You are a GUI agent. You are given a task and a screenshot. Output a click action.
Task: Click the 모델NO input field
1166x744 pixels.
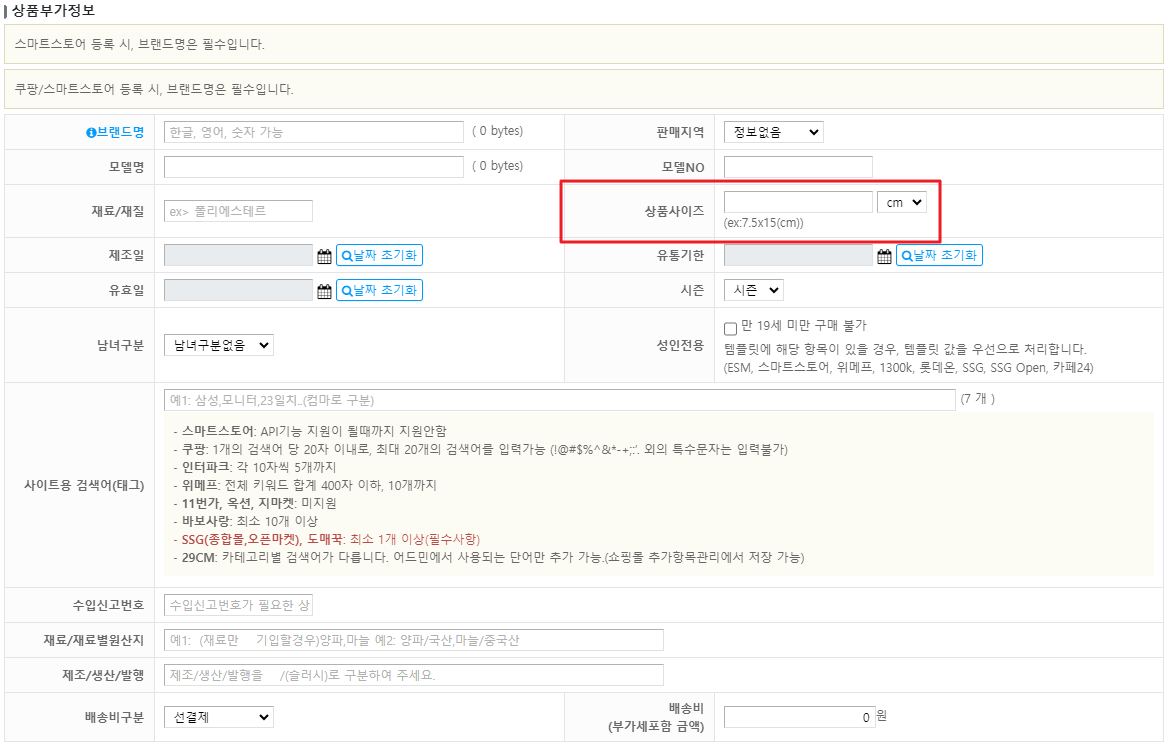[x=797, y=167]
